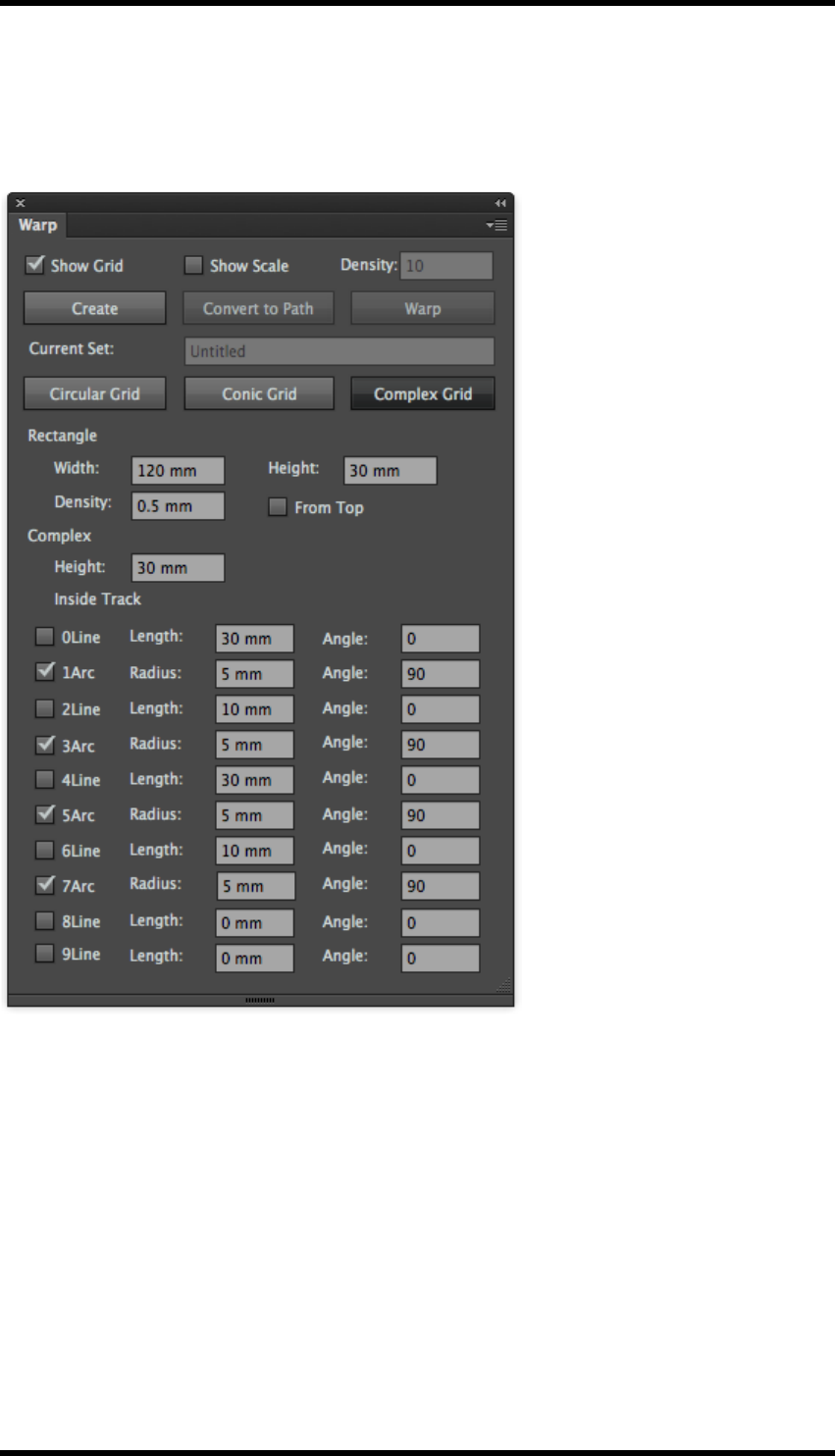Enable the Show Scale checkbox

194,265
